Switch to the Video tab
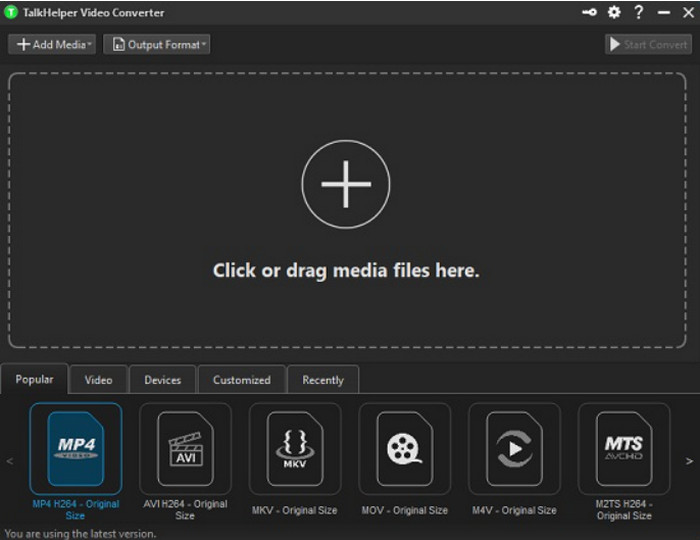Screen dimensions: 700x540 point(98,380)
